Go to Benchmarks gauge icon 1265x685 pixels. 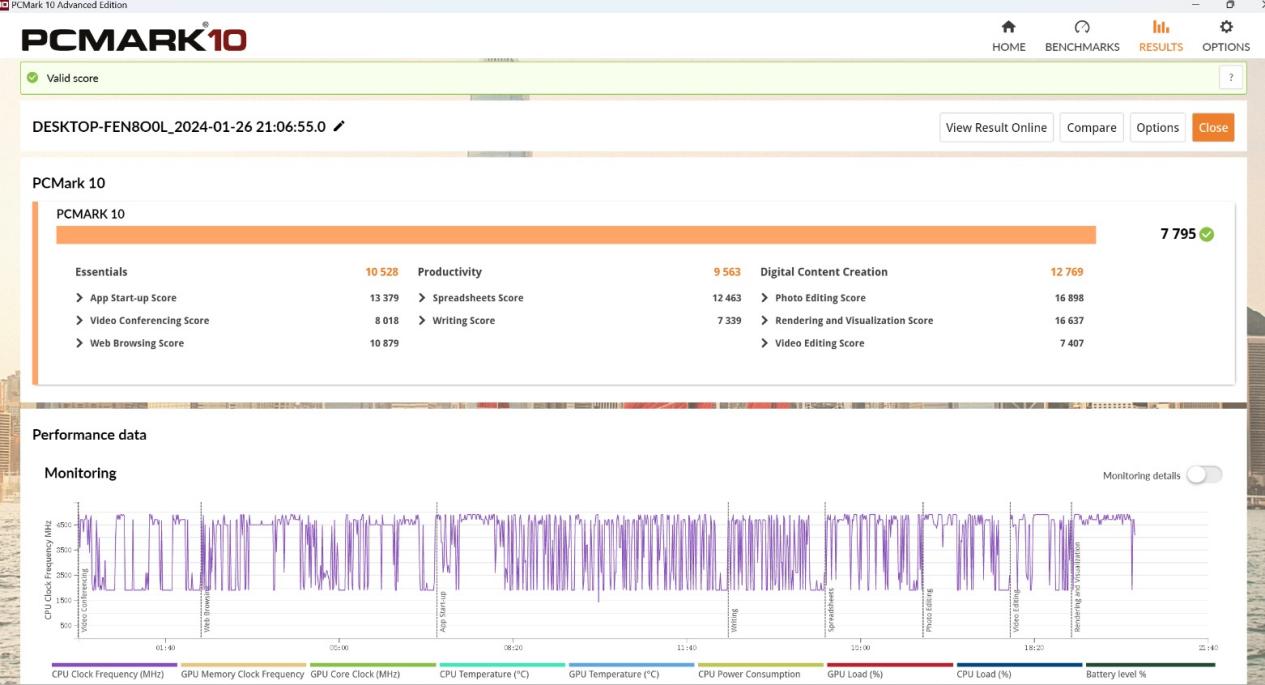tap(1081, 27)
